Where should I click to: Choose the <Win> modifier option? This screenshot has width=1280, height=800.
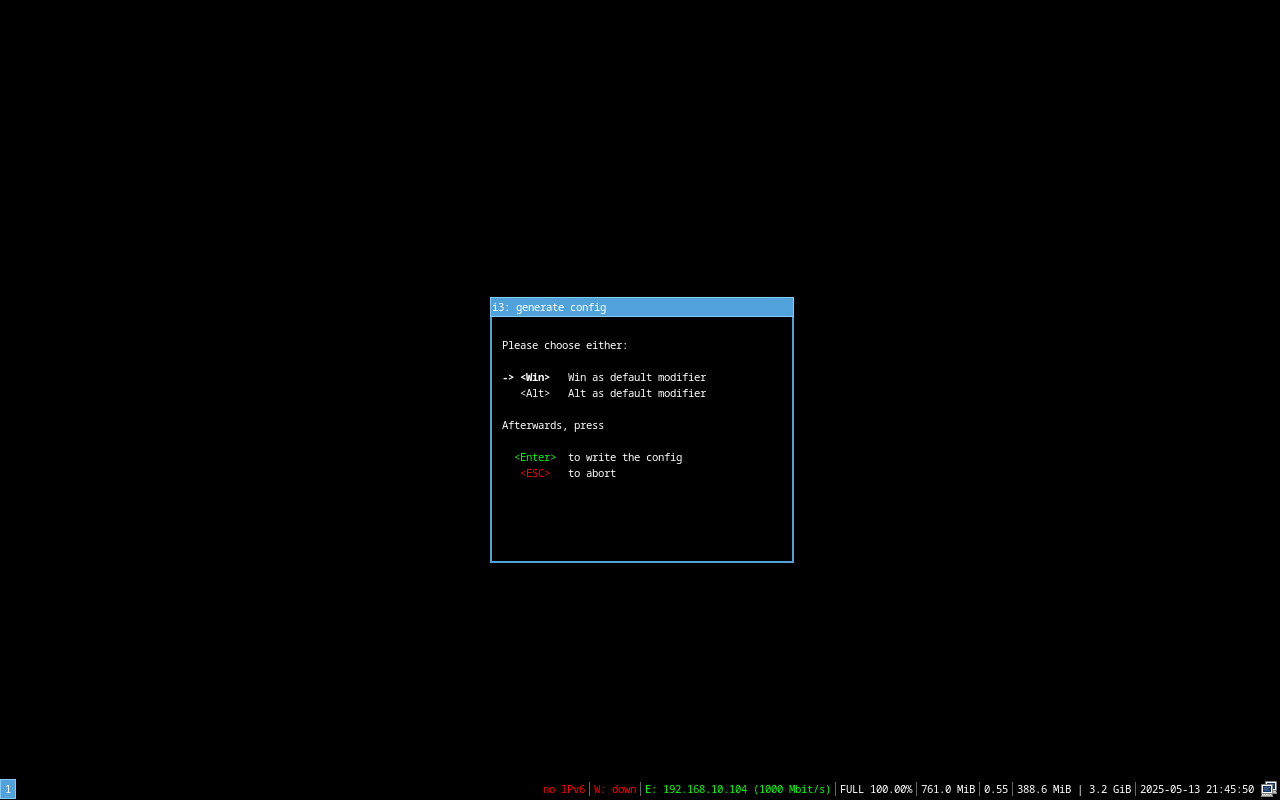click(x=535, y=378)
